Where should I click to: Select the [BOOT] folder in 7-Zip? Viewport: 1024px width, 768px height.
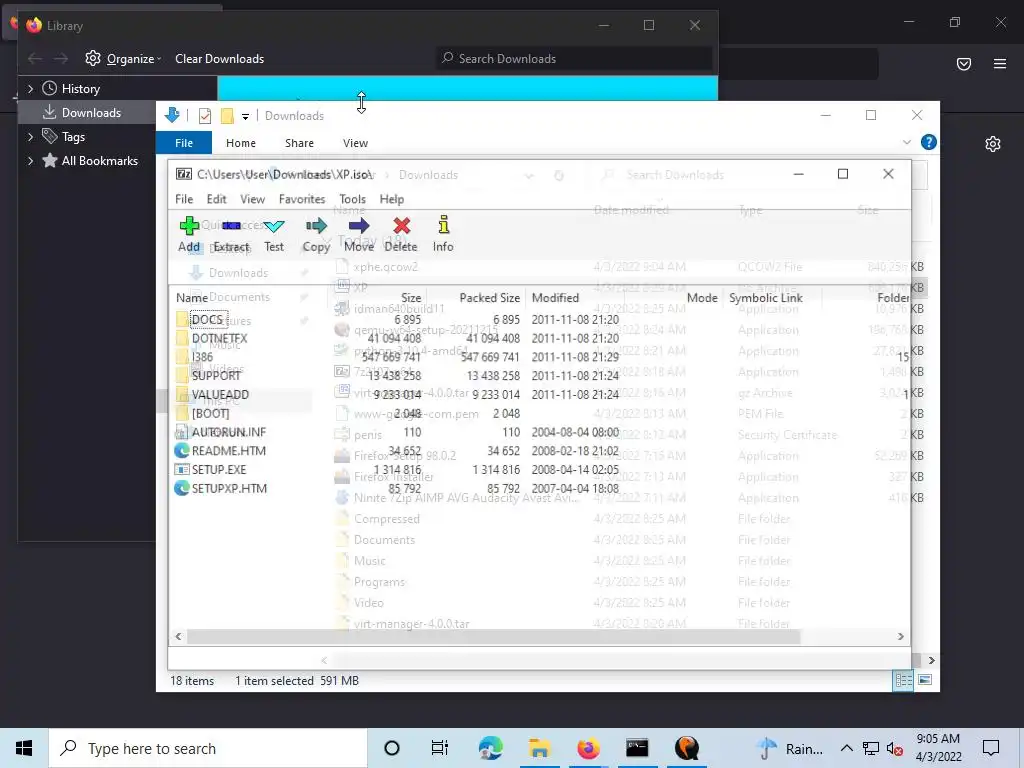[210, 413]
